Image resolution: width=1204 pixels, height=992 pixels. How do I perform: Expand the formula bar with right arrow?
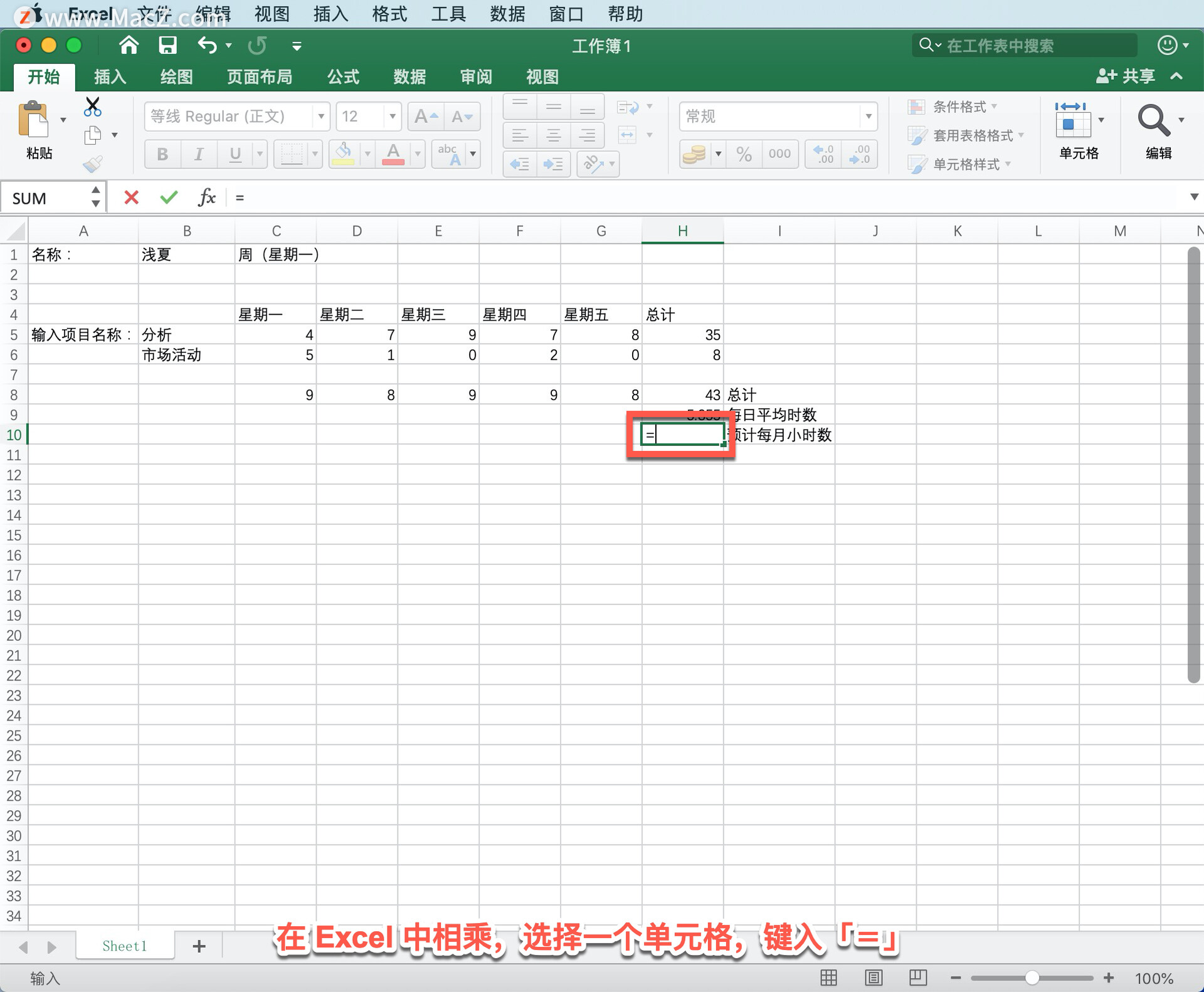pos(1194,197)
